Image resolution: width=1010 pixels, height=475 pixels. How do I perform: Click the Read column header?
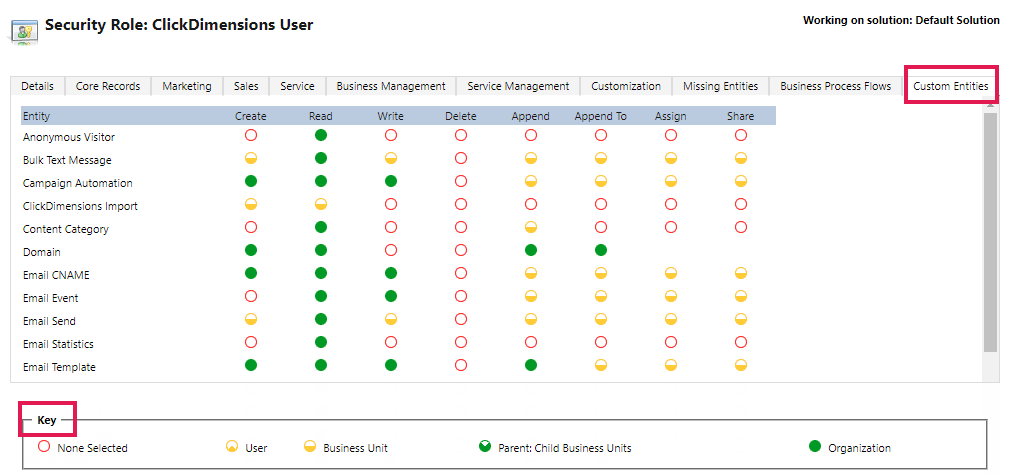tap(321, 116)
